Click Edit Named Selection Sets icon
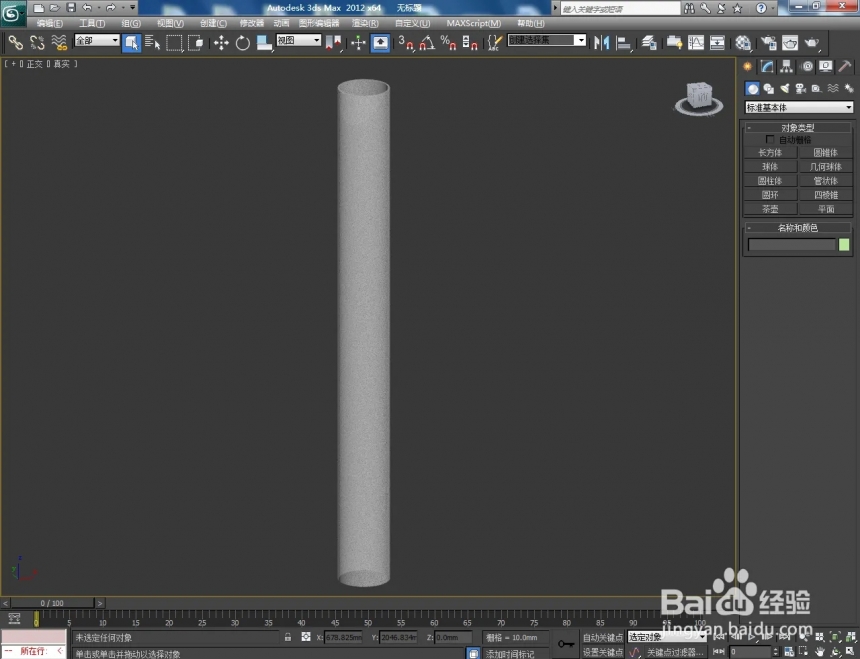 pos(494,43)
